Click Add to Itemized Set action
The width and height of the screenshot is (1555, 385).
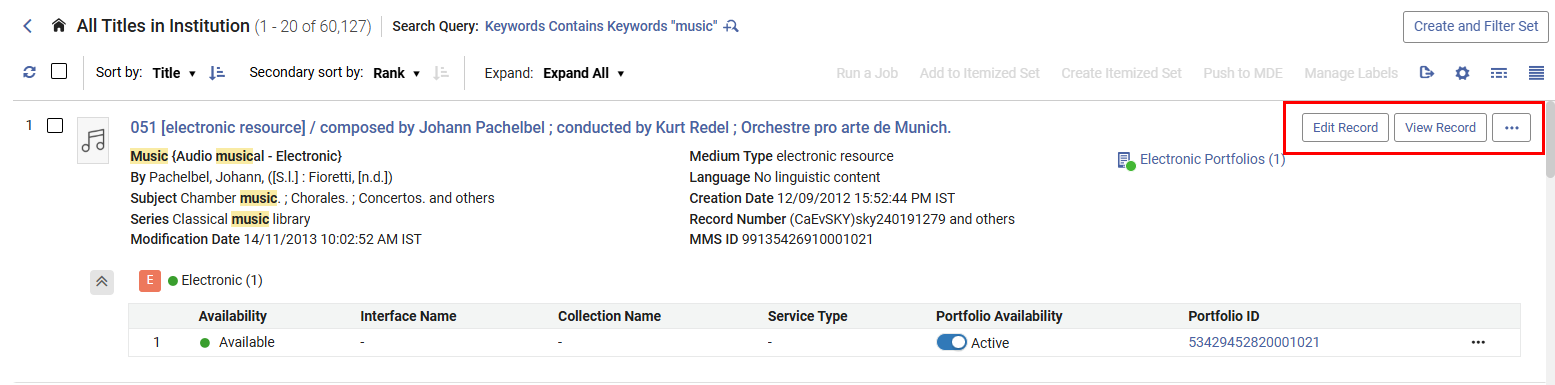(x=980, y=73)
